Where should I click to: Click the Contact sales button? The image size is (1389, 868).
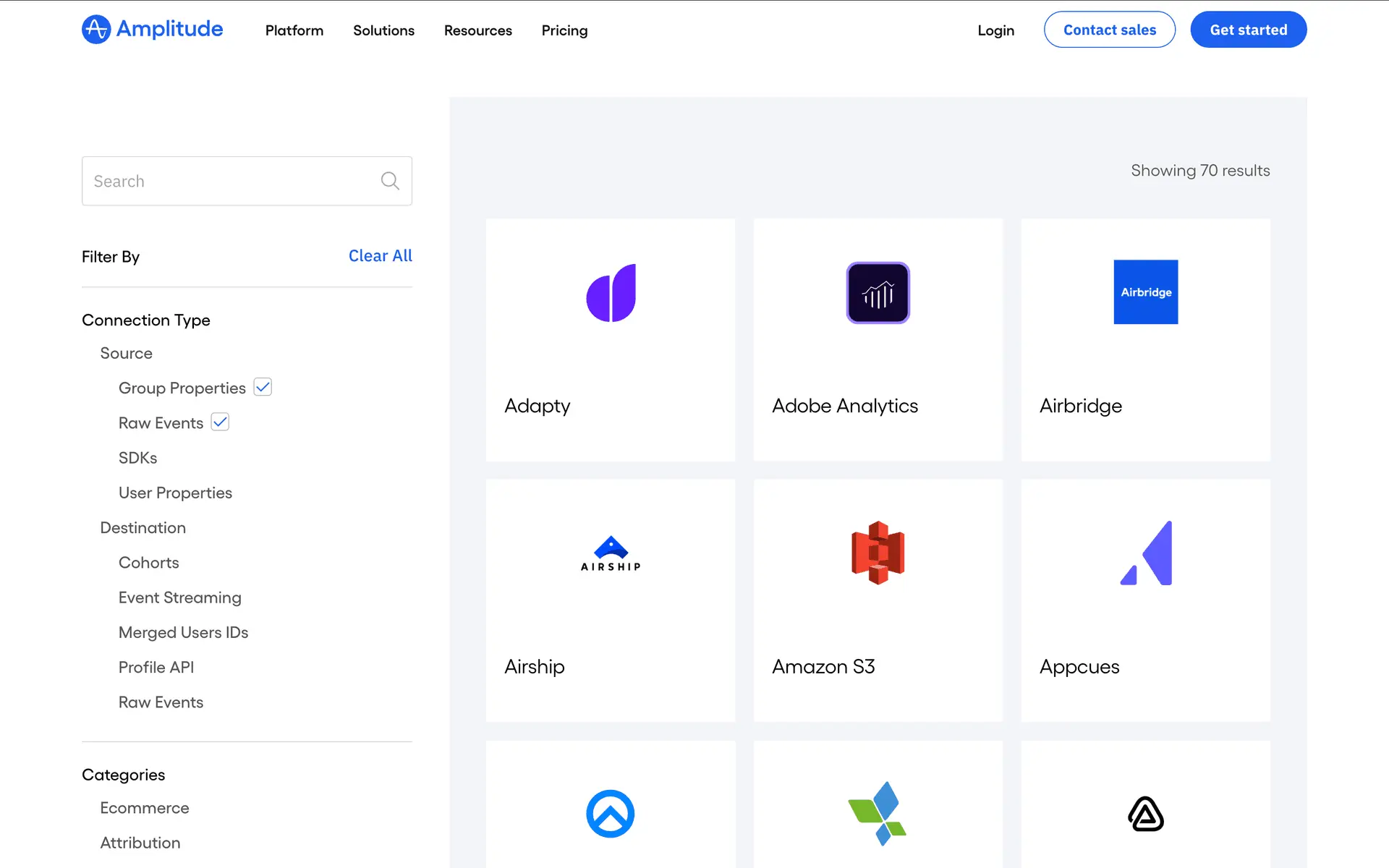click(x=1109, y=30)
